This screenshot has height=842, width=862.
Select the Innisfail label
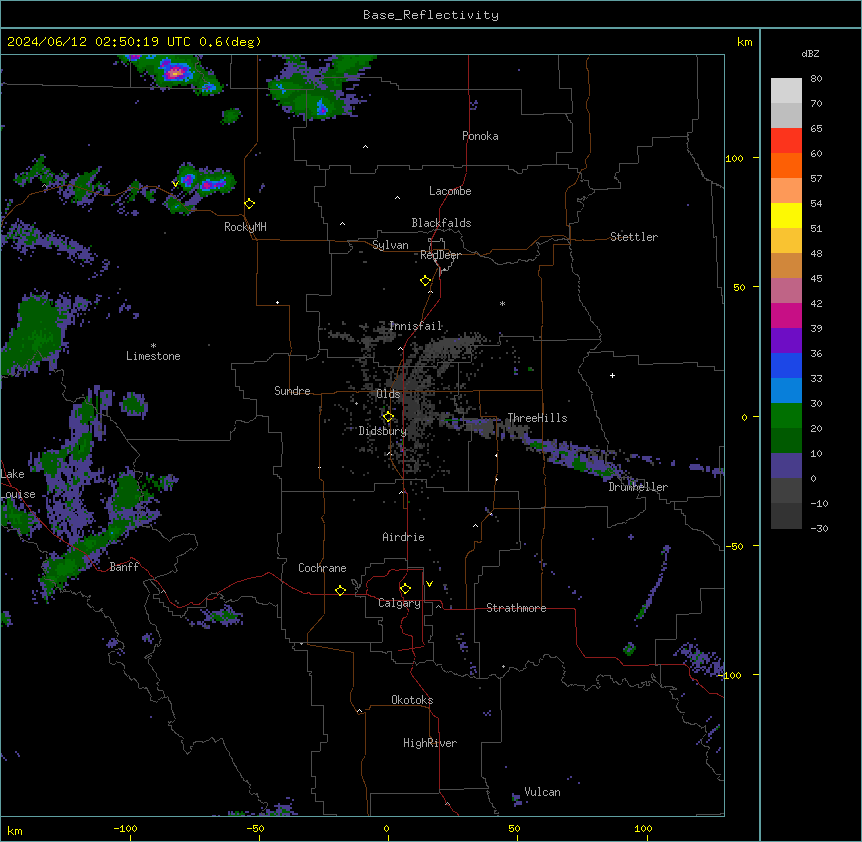point(416,326)
